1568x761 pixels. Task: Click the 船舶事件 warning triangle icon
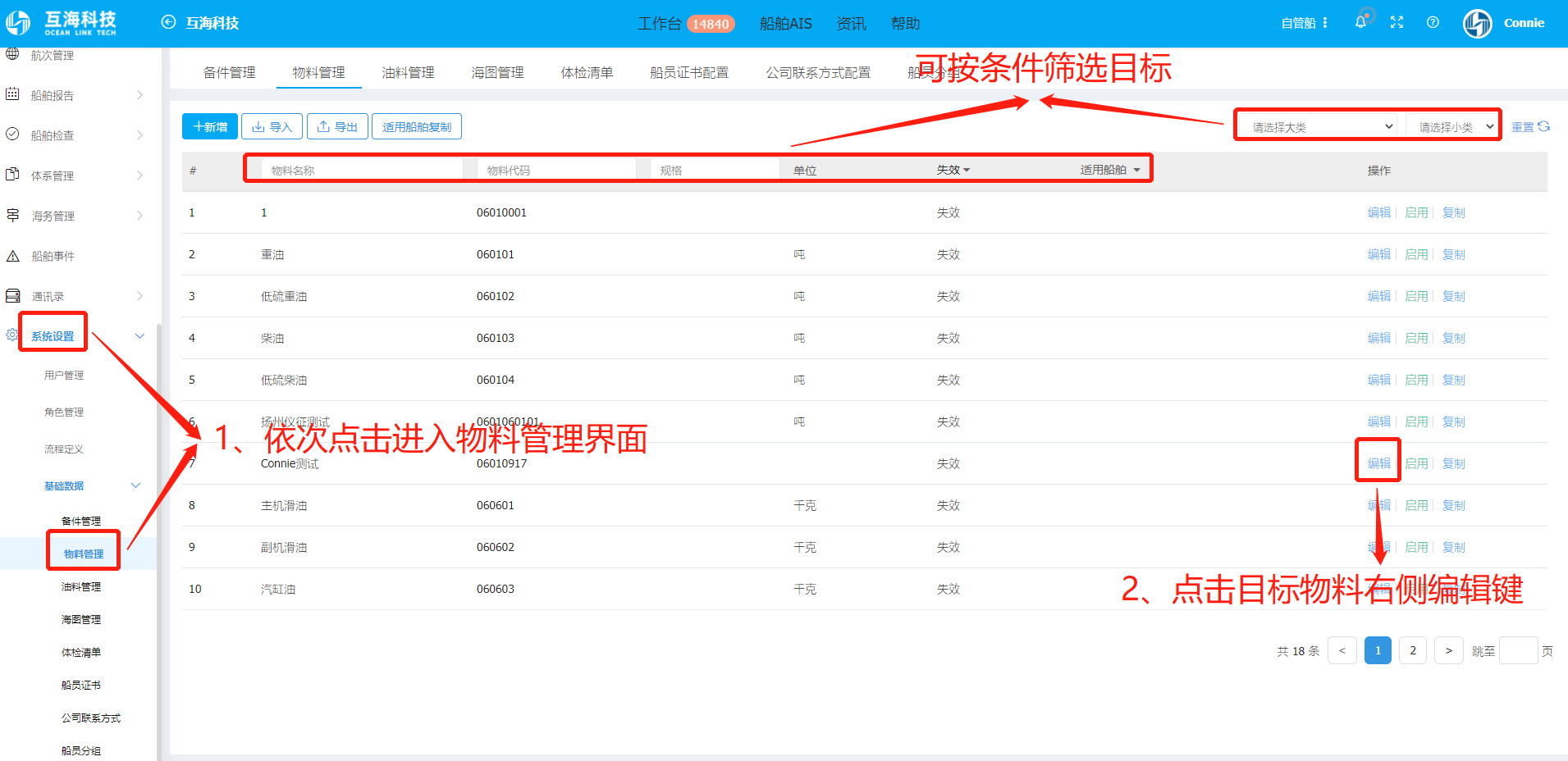tap(12, 256)
